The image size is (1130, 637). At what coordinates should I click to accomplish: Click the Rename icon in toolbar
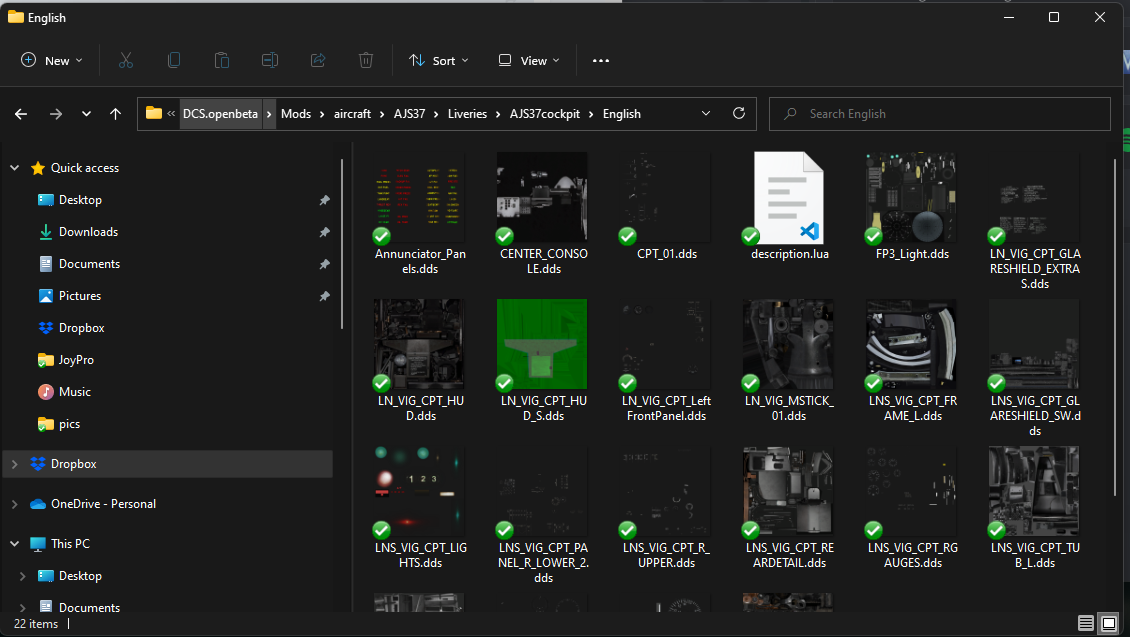click(x=270, y=61)
